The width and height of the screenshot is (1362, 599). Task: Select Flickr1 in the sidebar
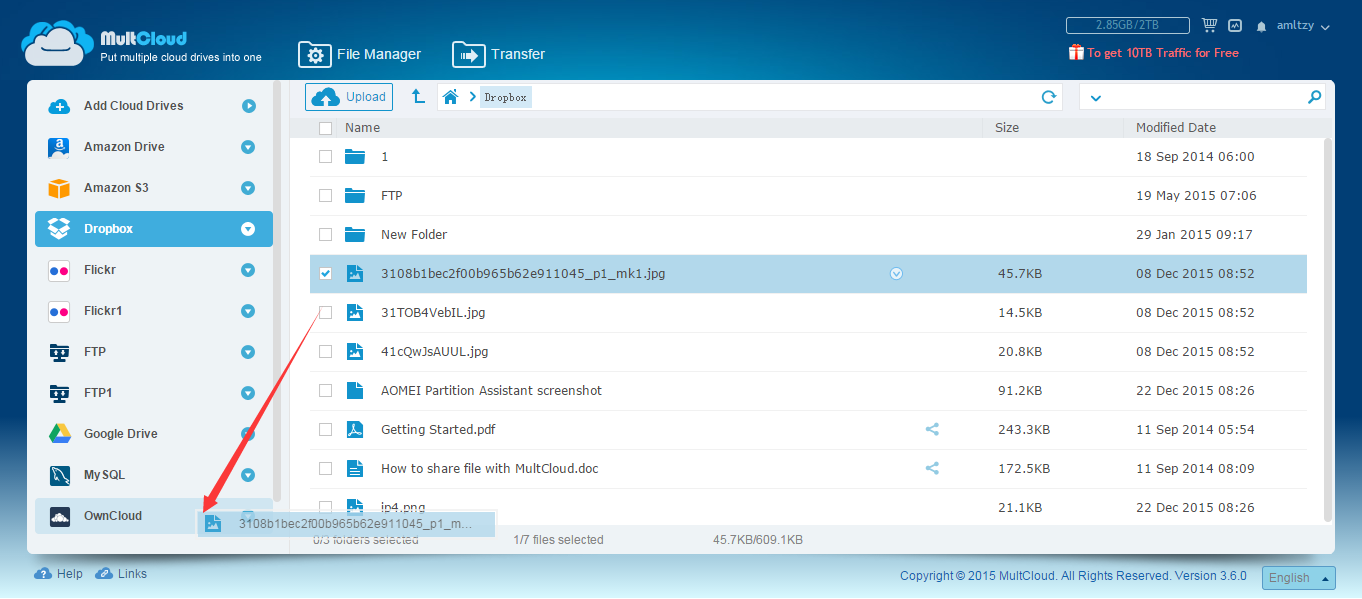[154, 311]
